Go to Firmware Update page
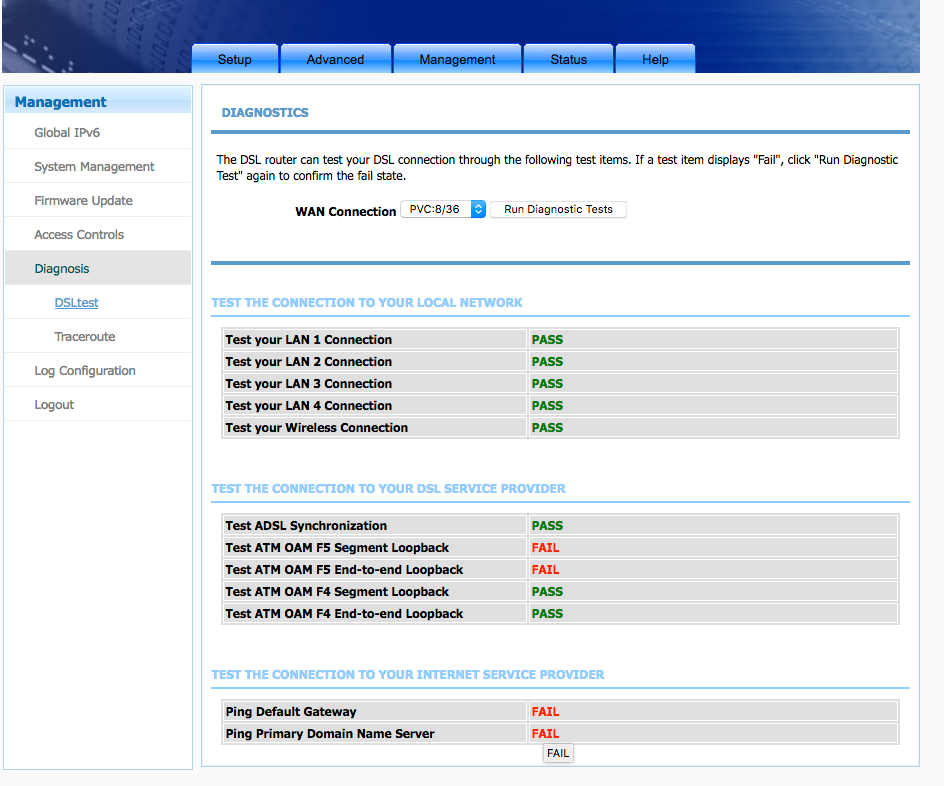Viewport: 944px width, 786px height. pos(83,201)
